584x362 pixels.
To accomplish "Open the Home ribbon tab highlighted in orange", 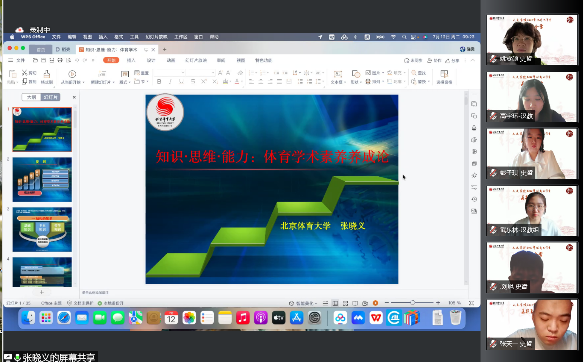I will point(111,60).
